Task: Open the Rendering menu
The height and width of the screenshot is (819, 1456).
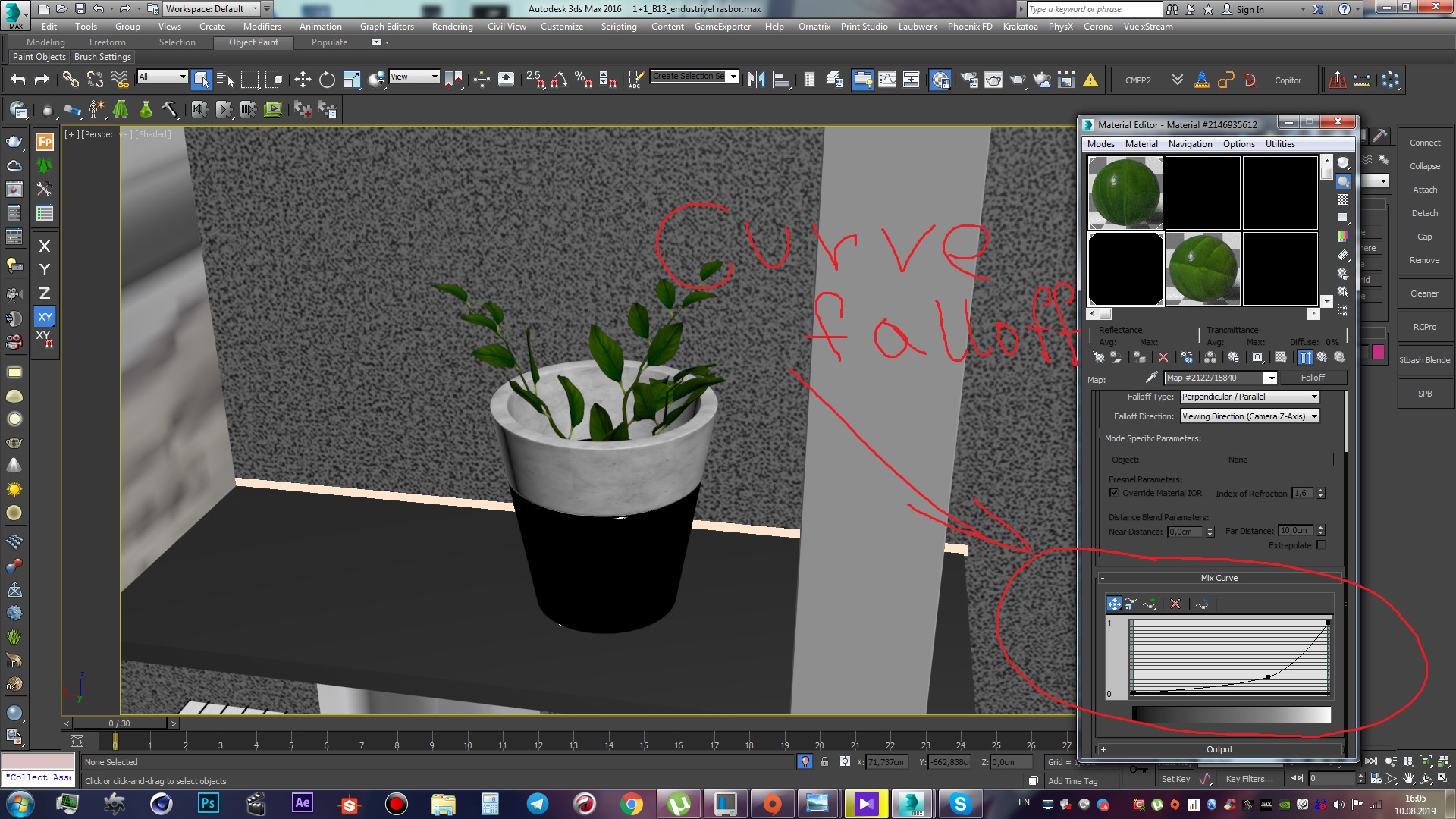Action: pos(452,27)
